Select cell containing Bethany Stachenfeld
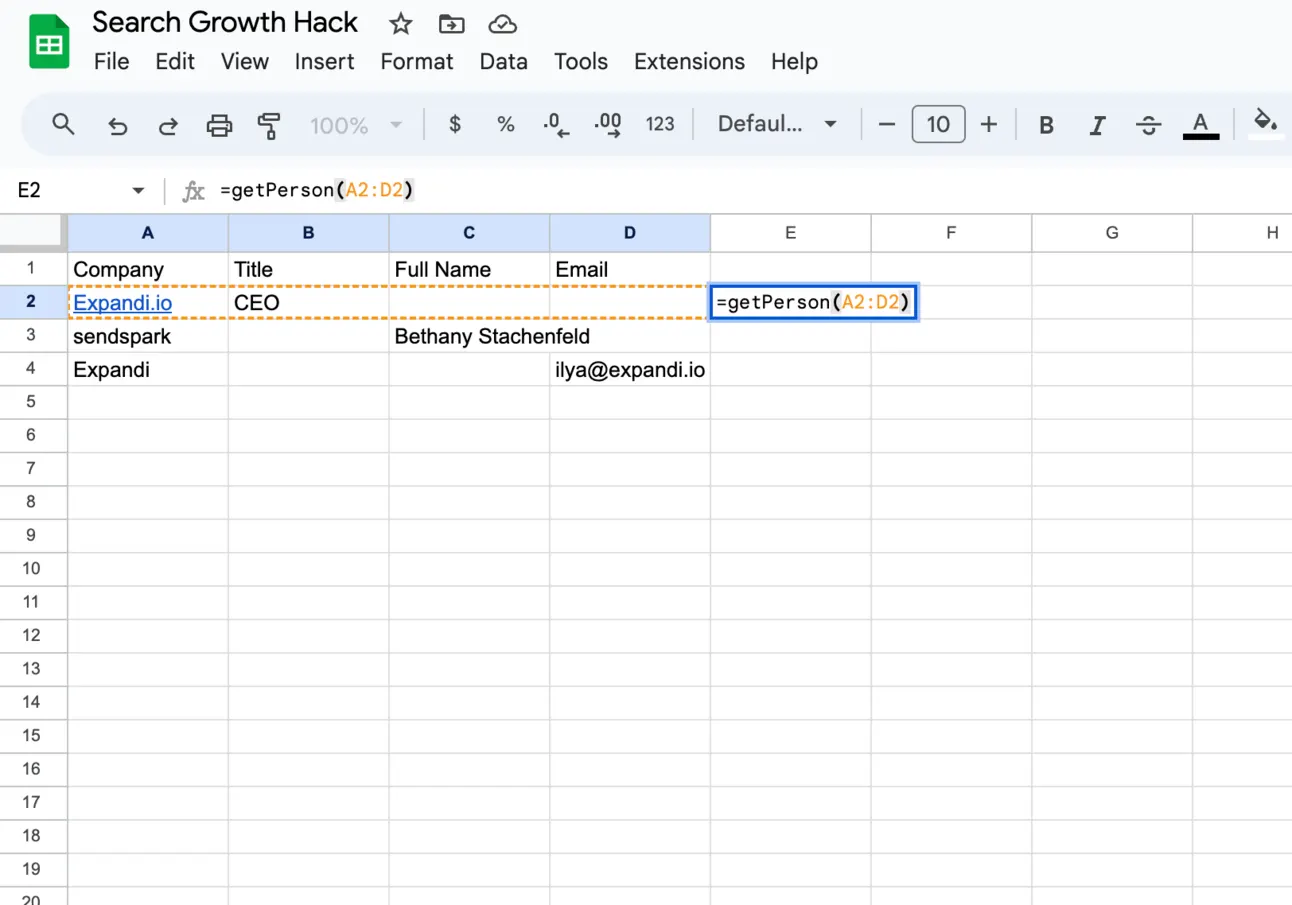The image size is (1292, 905). tap(469, 336)
